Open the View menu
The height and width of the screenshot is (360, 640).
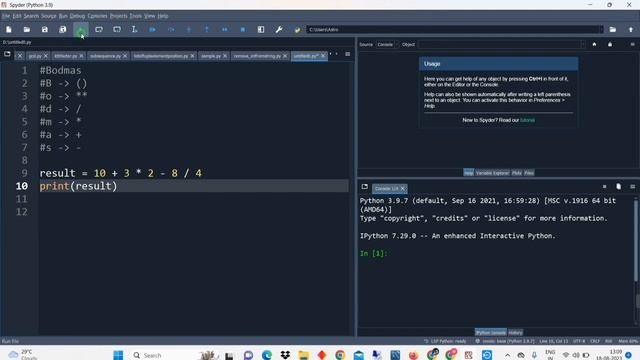[150, 16]
